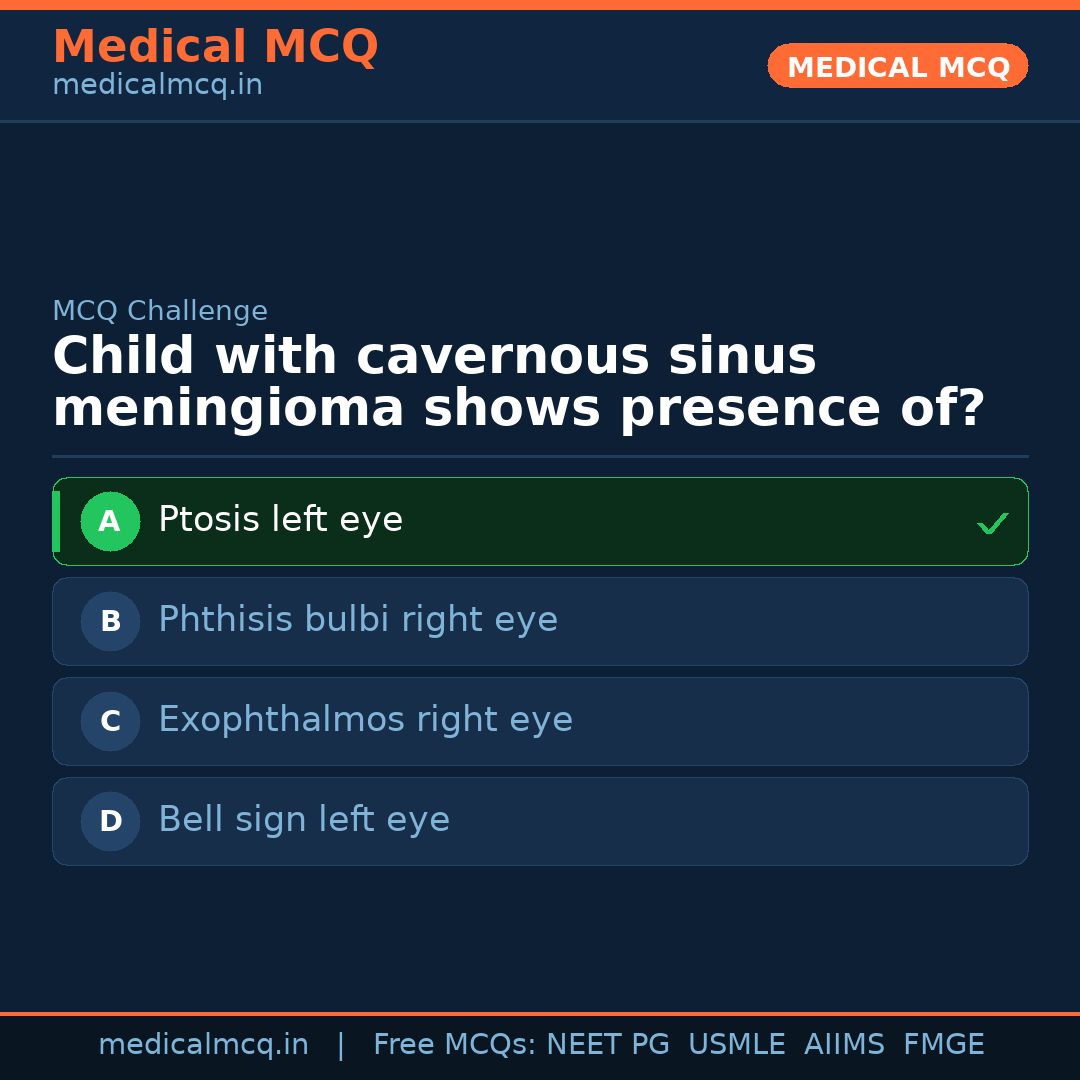Click the circular C badge icon
The height and width of the screenshot is (1080, 1080).
[x=110, y=721]
